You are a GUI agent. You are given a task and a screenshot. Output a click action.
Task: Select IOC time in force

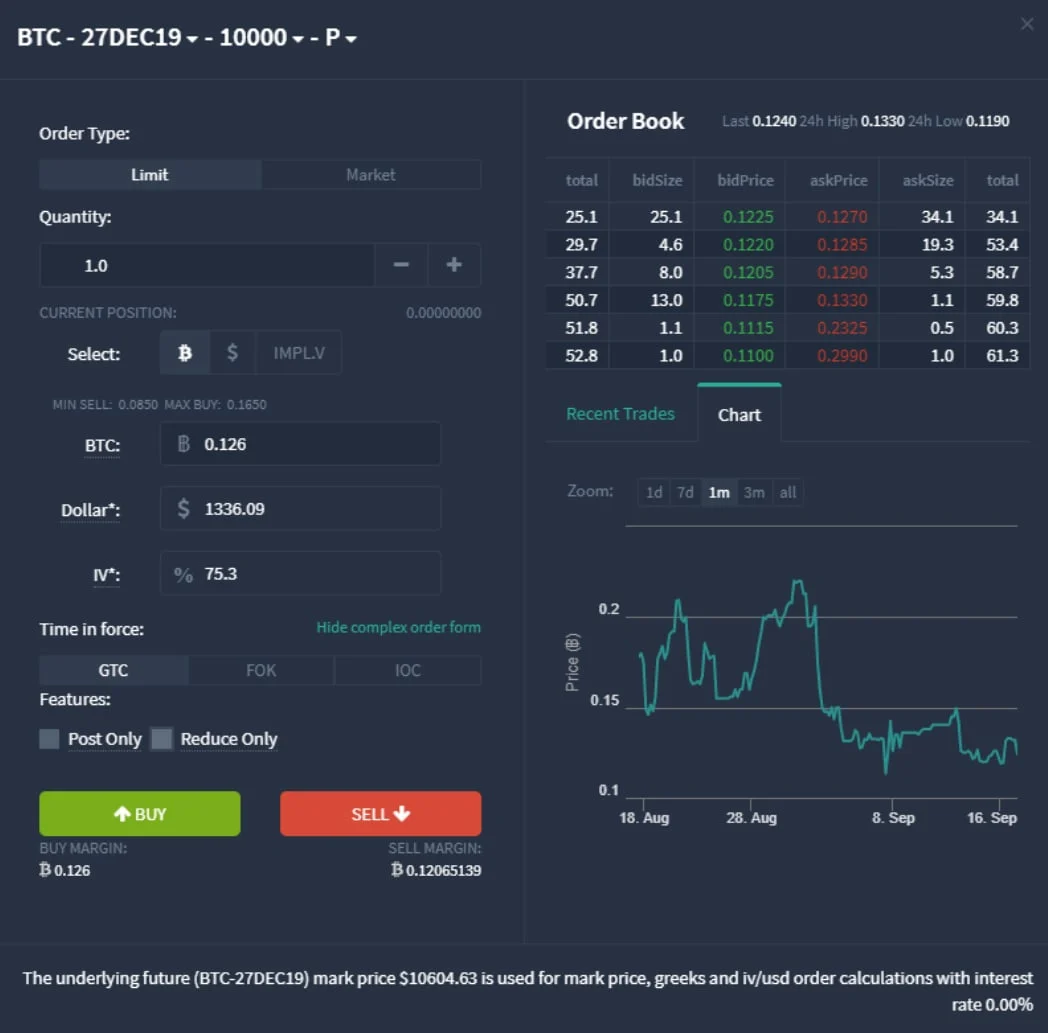point(408,670)
